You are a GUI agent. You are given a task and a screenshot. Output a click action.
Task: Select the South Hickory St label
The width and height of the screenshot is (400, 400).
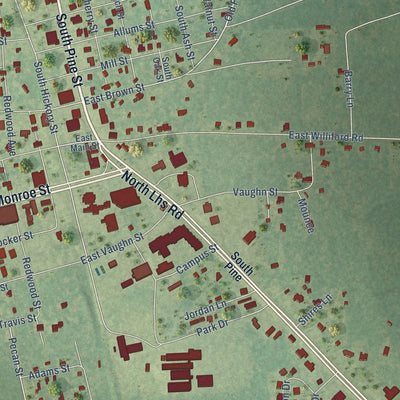click(46, 97)
